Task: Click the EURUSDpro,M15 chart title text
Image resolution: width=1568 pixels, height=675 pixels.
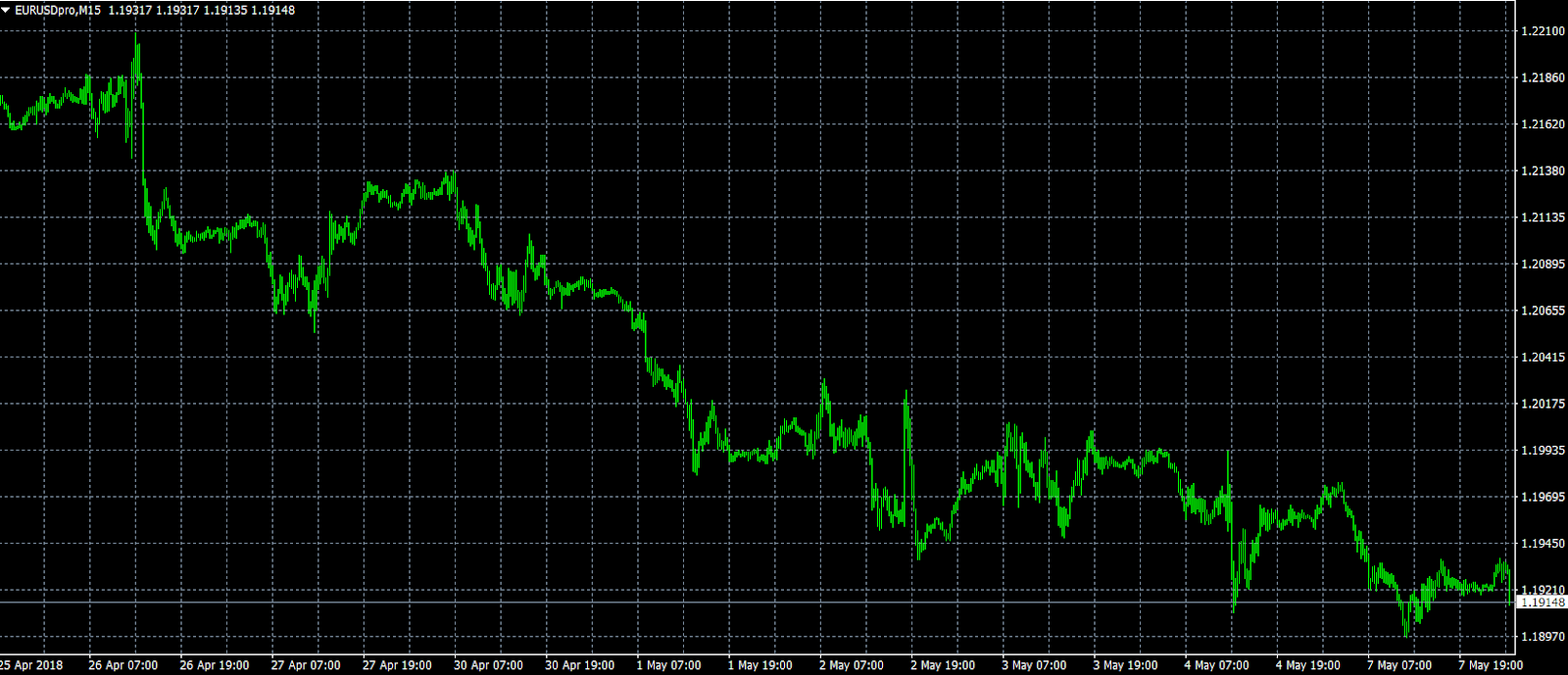Action: point(58,10)
